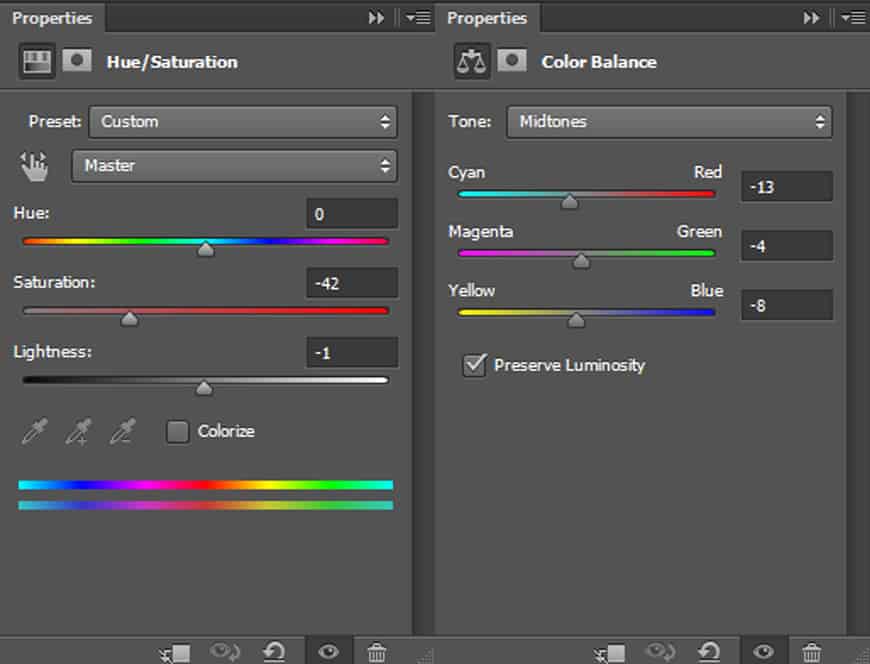Open the Preset dropdown set to Custom

243,122
